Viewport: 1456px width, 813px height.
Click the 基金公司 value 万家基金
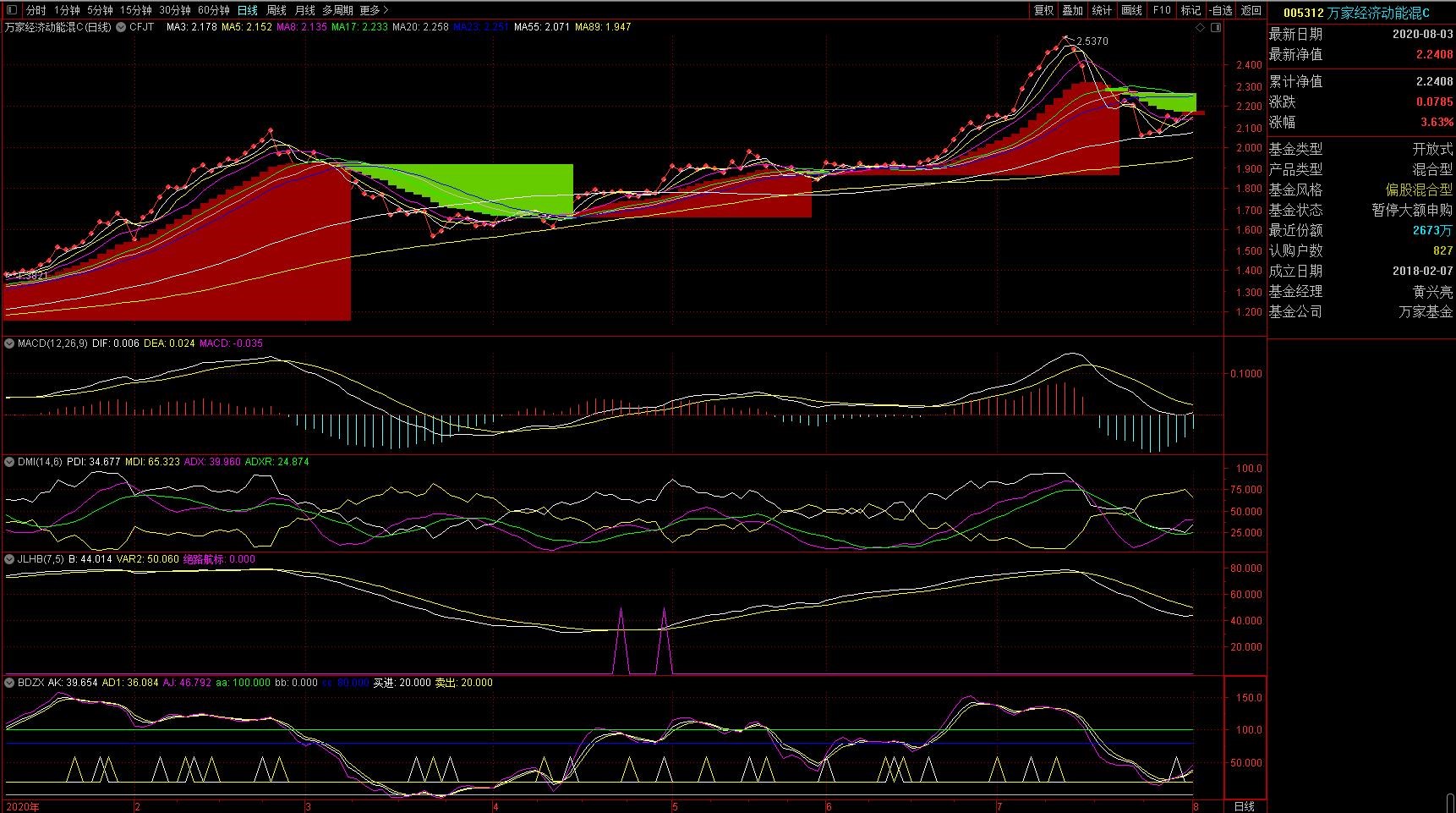pyautogui.click(x=1426, y=311)
